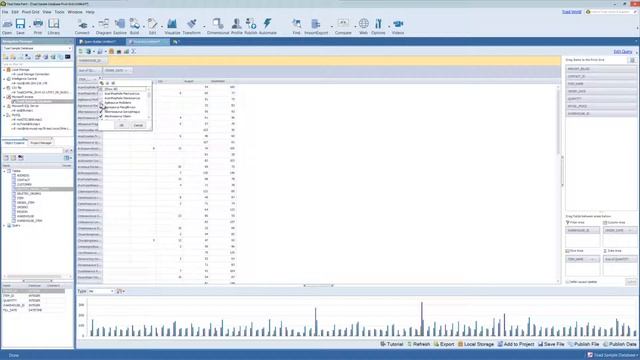Open the File menu
The height and width of the screenshot is (360, 640).
(5, 12)
